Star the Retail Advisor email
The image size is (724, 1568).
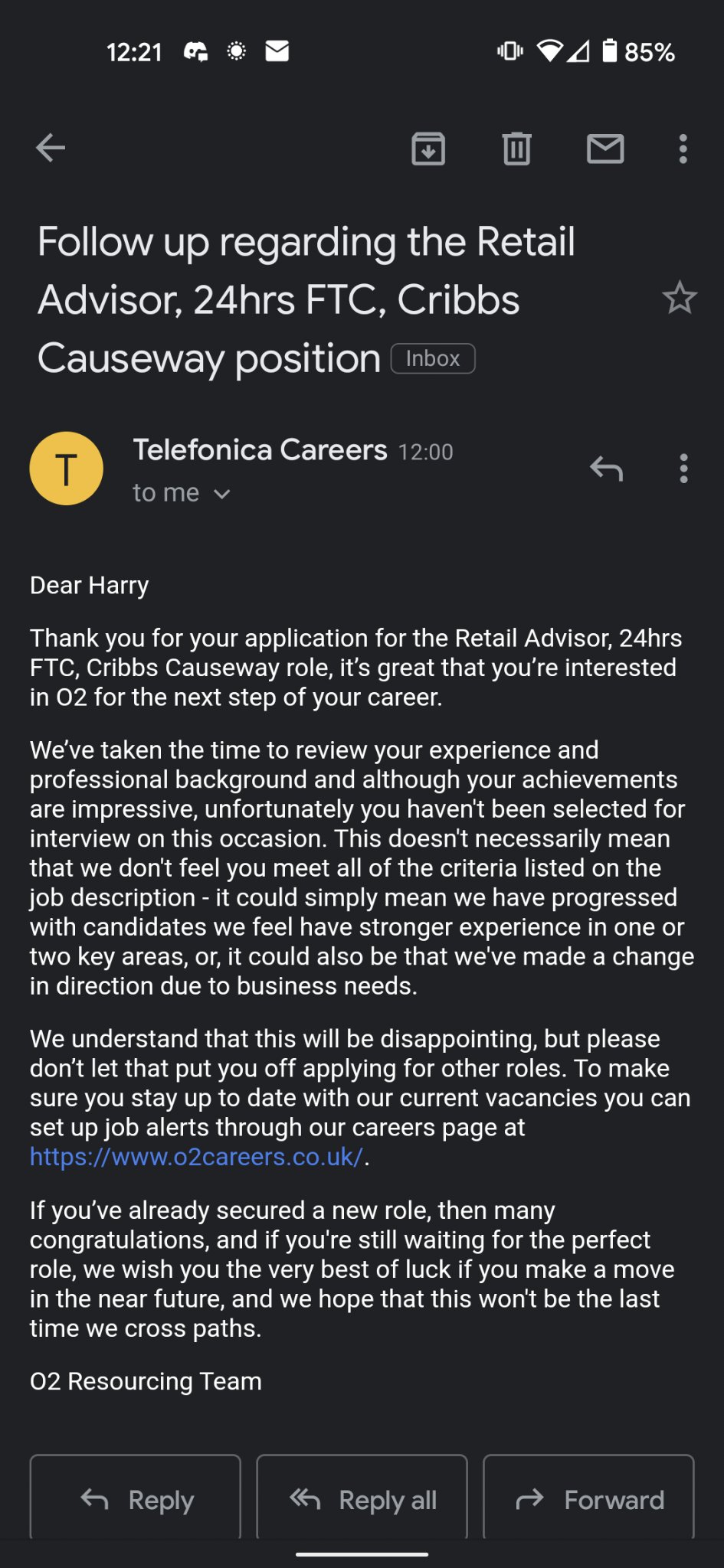point(679,298)
